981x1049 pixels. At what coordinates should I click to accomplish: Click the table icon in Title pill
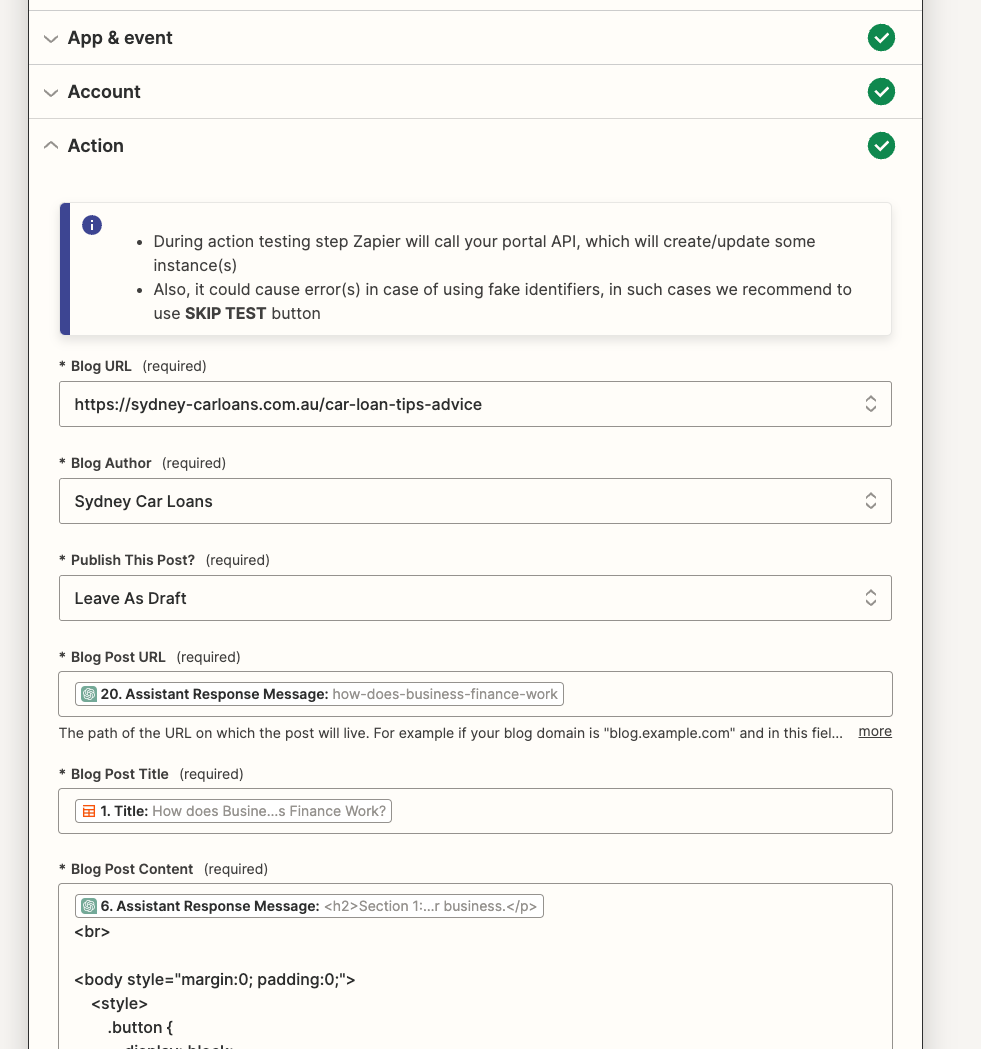(89, 812)
